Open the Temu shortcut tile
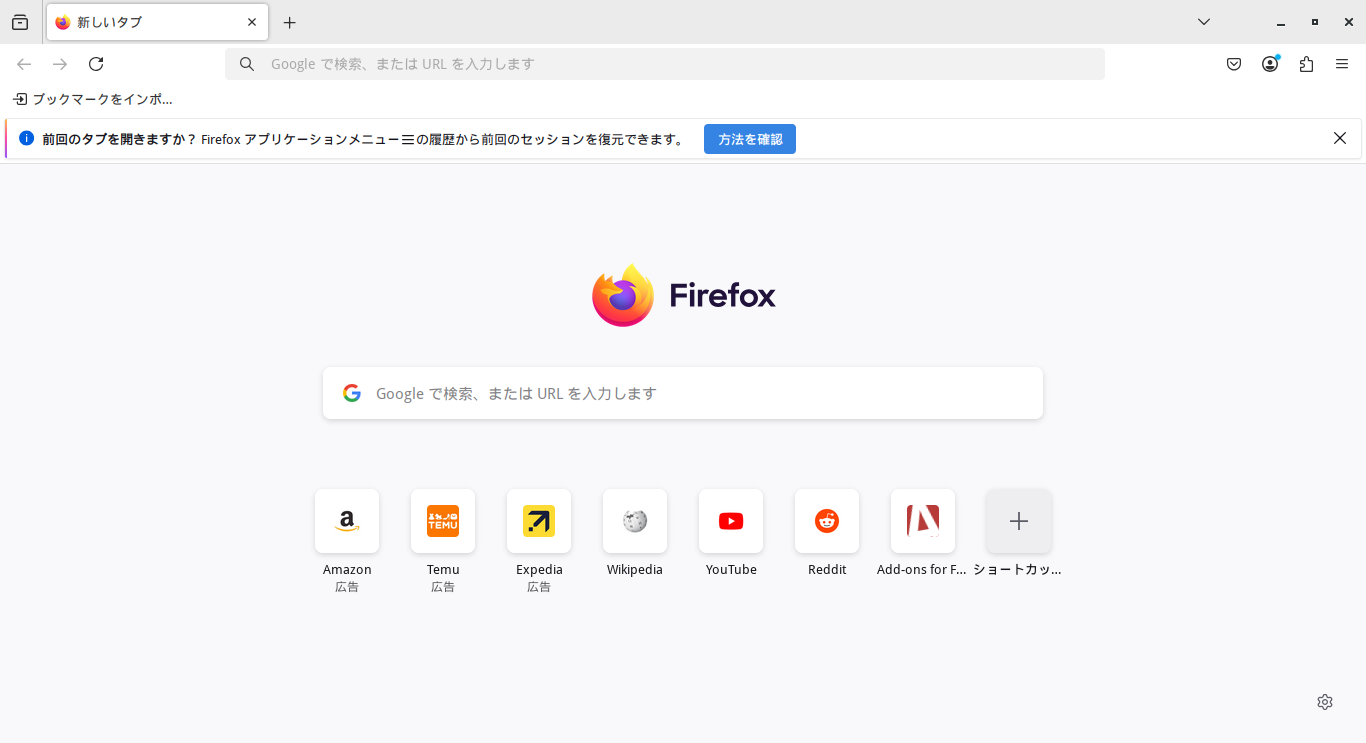Screen dimensions: 1366x743 pos(443,521)
